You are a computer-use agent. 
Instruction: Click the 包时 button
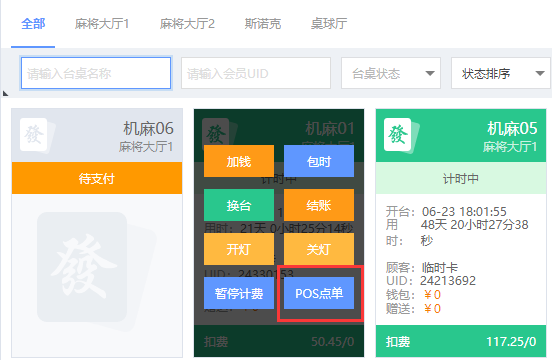click(319, 161)
